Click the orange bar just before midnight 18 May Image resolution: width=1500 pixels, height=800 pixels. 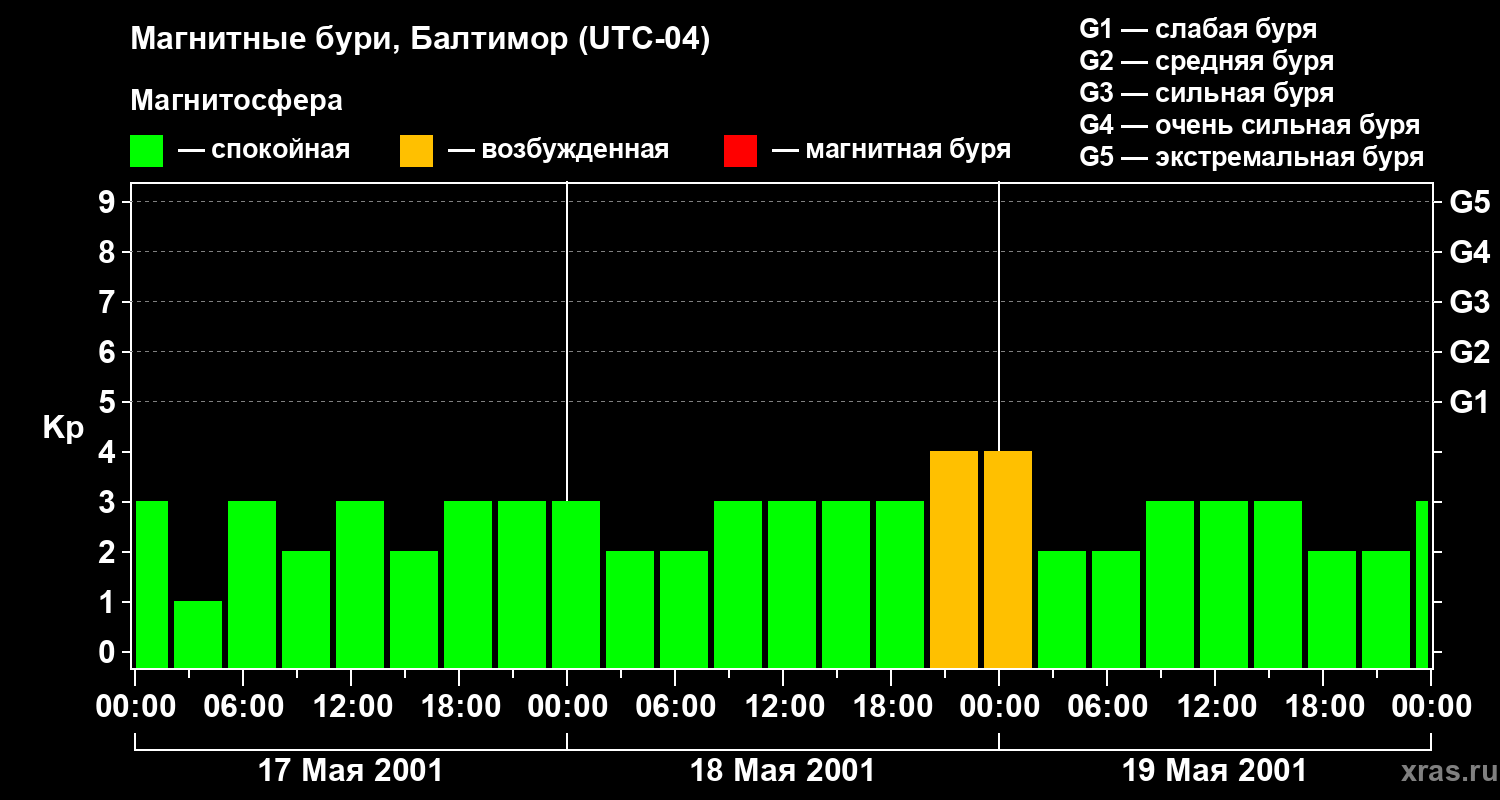coord(953,559)
